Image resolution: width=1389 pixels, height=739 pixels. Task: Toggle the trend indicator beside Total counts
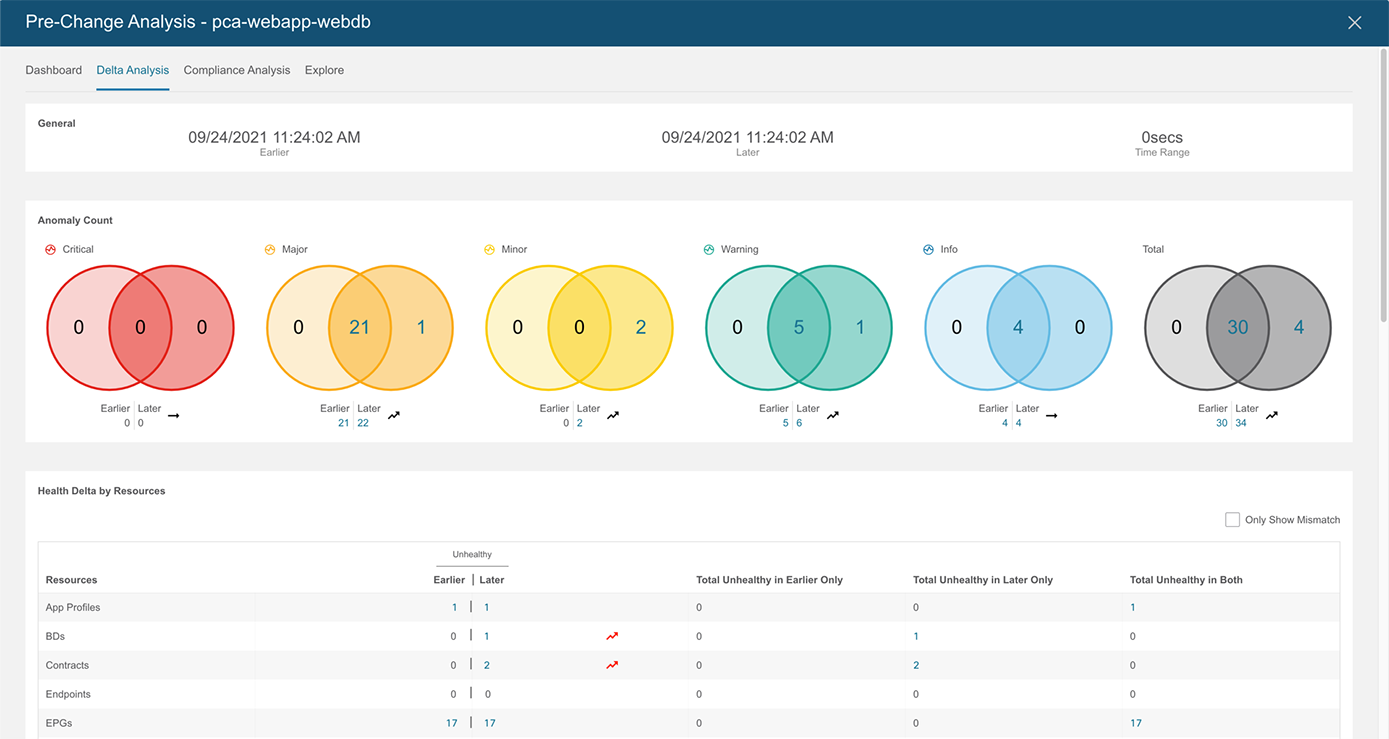1272,413
